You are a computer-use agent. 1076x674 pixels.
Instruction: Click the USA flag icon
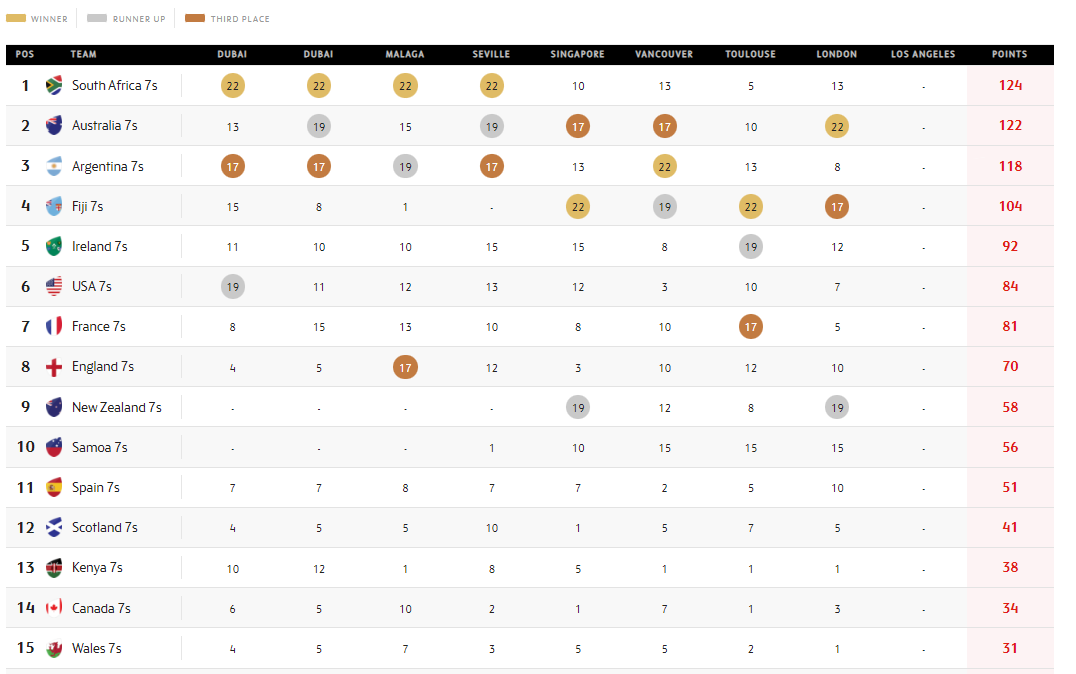(x=55, y=287)
